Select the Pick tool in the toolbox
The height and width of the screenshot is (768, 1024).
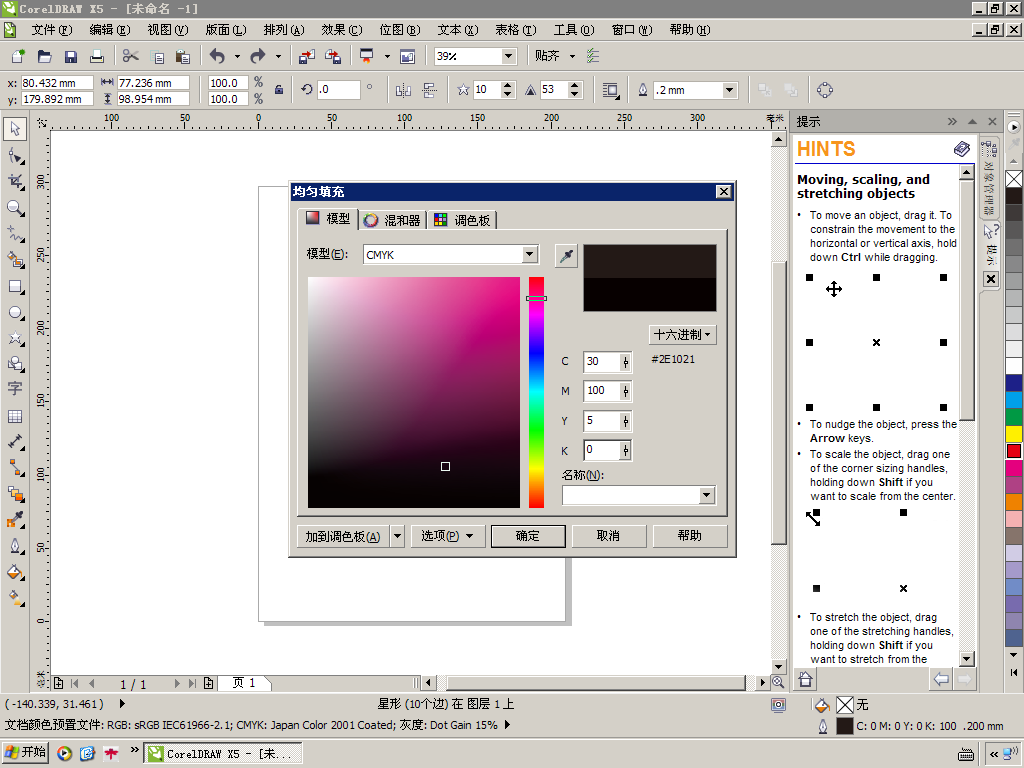pyautogui.click(x=15, y=129)
